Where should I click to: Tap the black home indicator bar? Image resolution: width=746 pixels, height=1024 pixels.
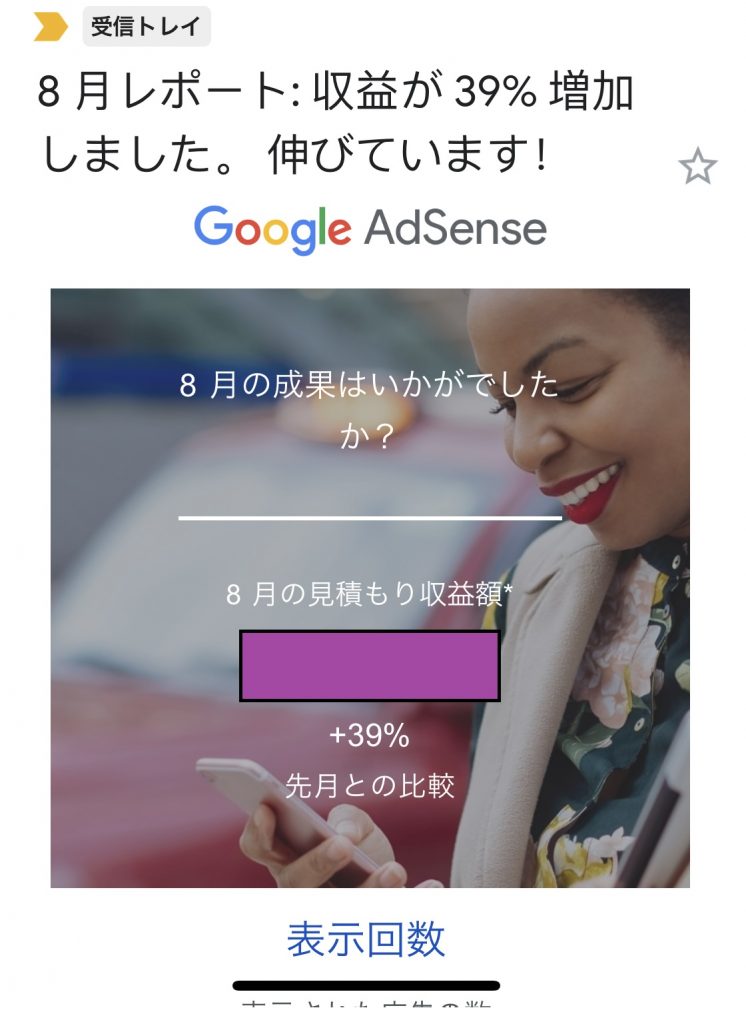[x=366, y=985]
